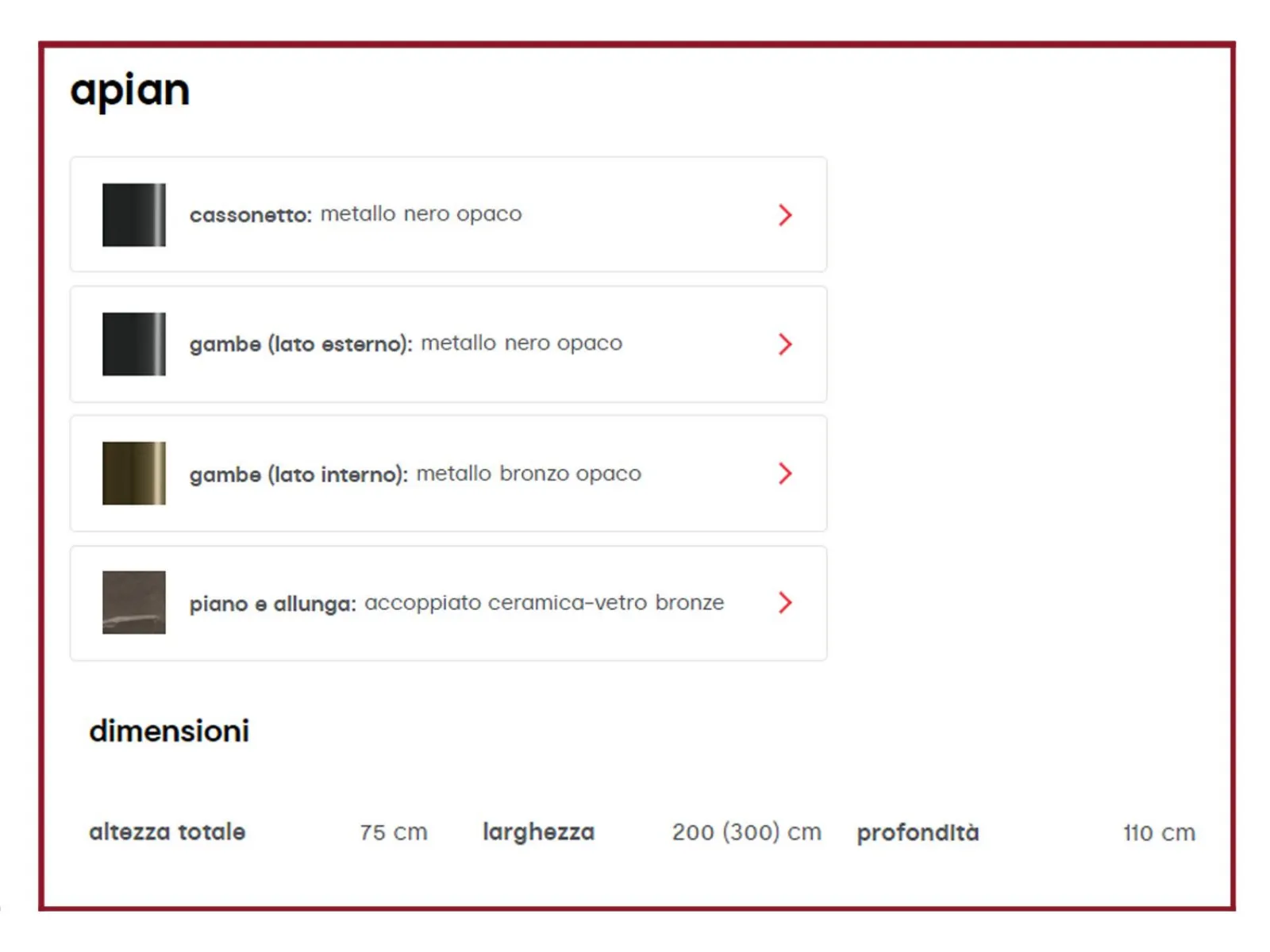Click gambe (lato esterno) label

click(301, 344)
